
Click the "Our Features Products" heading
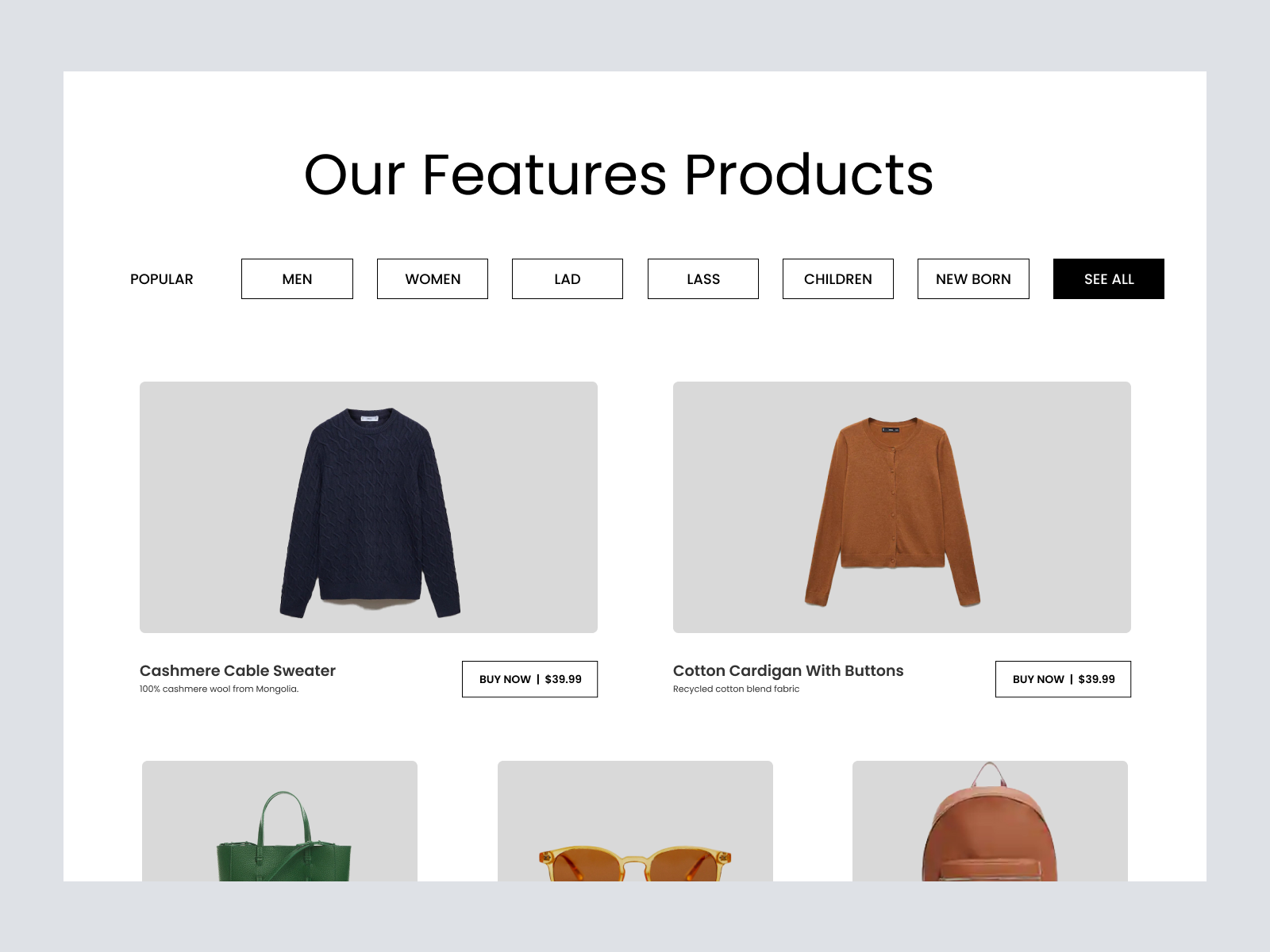(x=618, y=175)
